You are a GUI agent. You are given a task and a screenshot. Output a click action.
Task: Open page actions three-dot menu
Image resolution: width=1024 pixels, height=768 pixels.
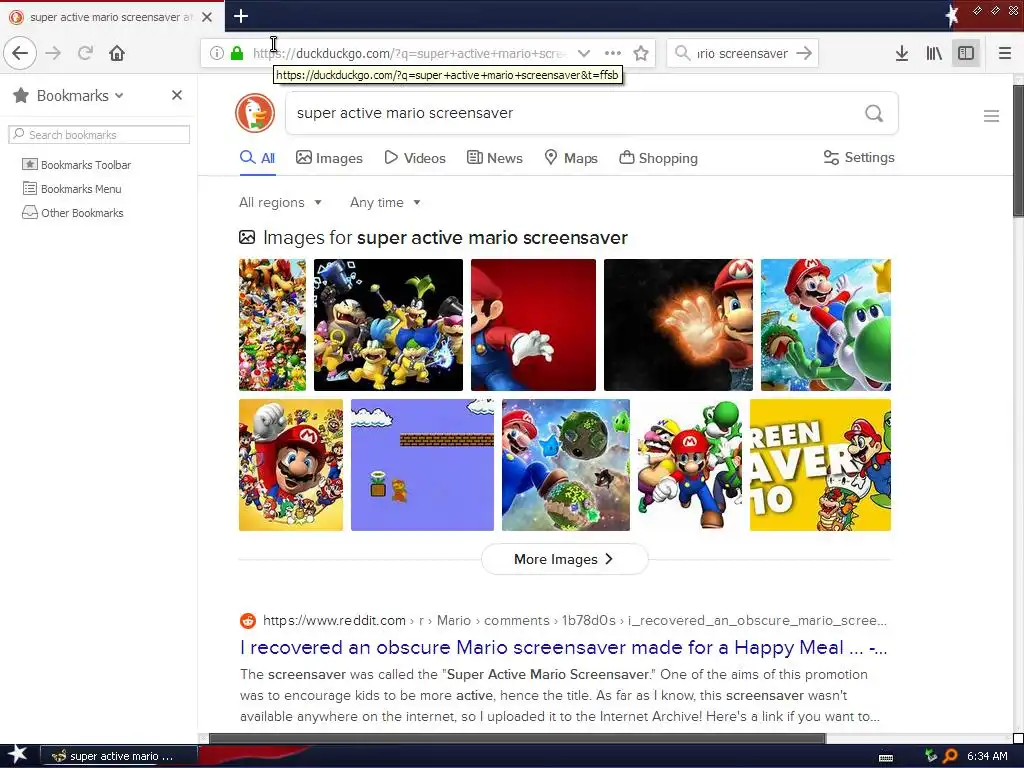[613, 53]
